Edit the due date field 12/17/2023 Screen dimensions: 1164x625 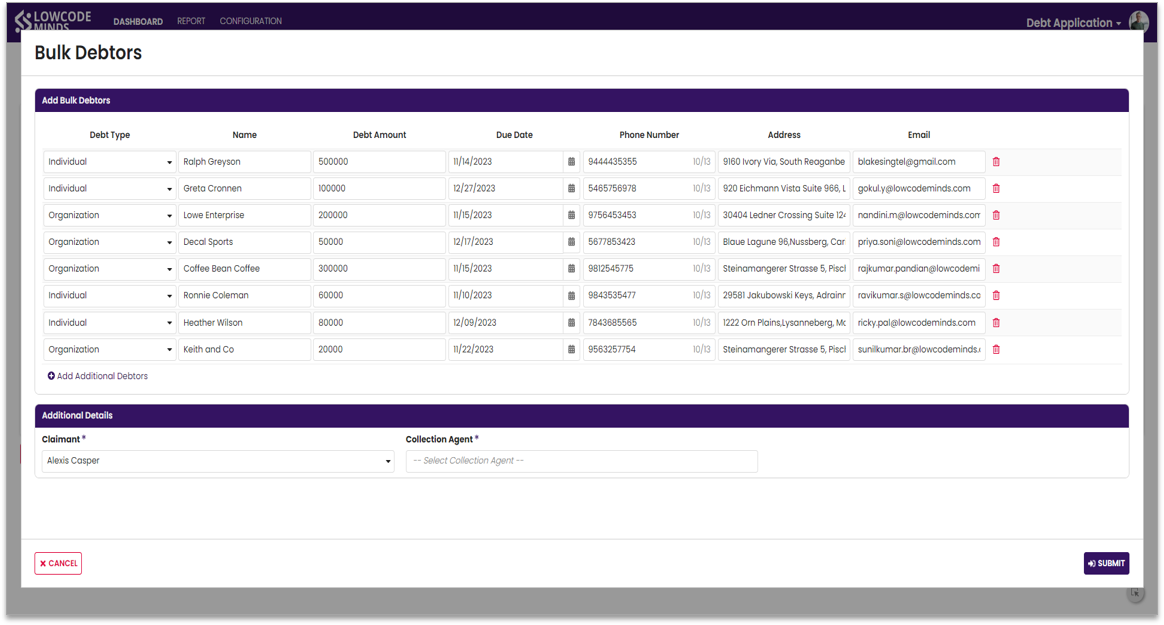click(x=506, y=242)
